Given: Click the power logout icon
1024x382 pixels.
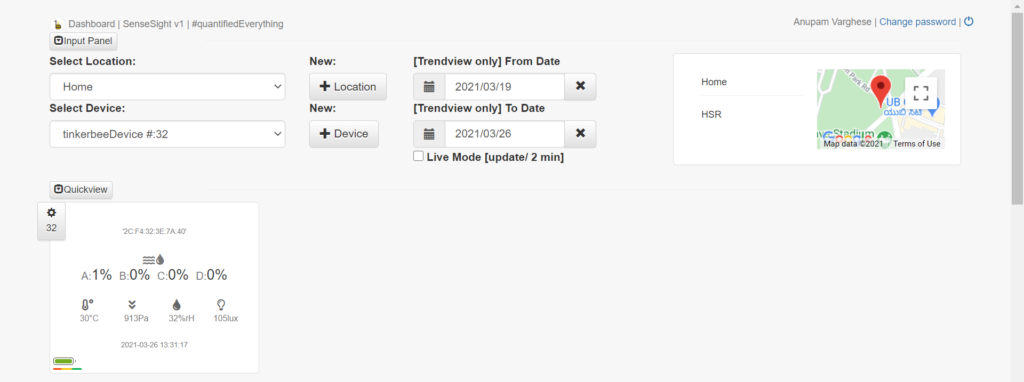Looking at the screenshot, I should pos(968,22).
